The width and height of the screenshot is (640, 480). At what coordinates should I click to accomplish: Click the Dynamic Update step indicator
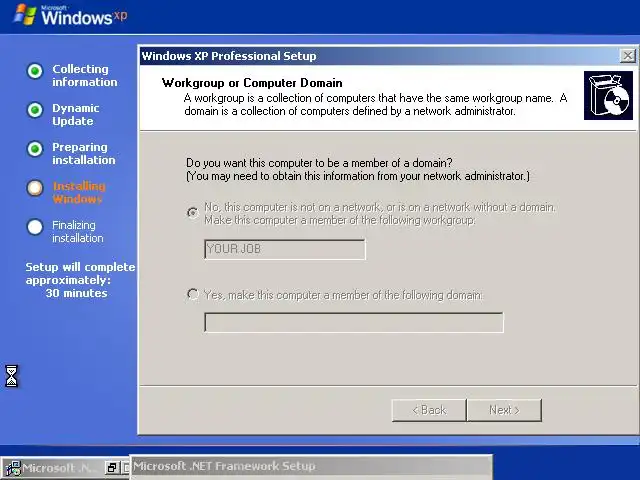35,110
